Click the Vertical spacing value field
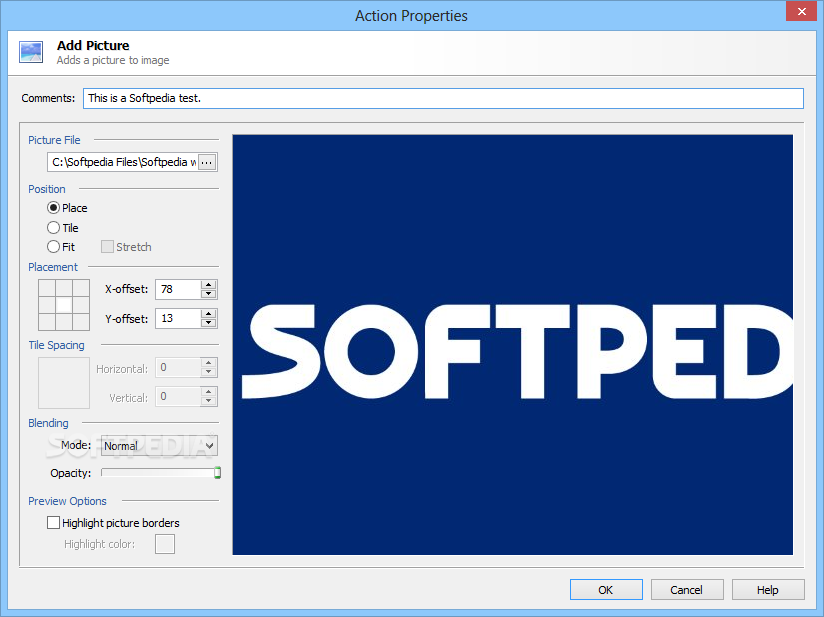The image size is (824, 617). pos(178,396)
